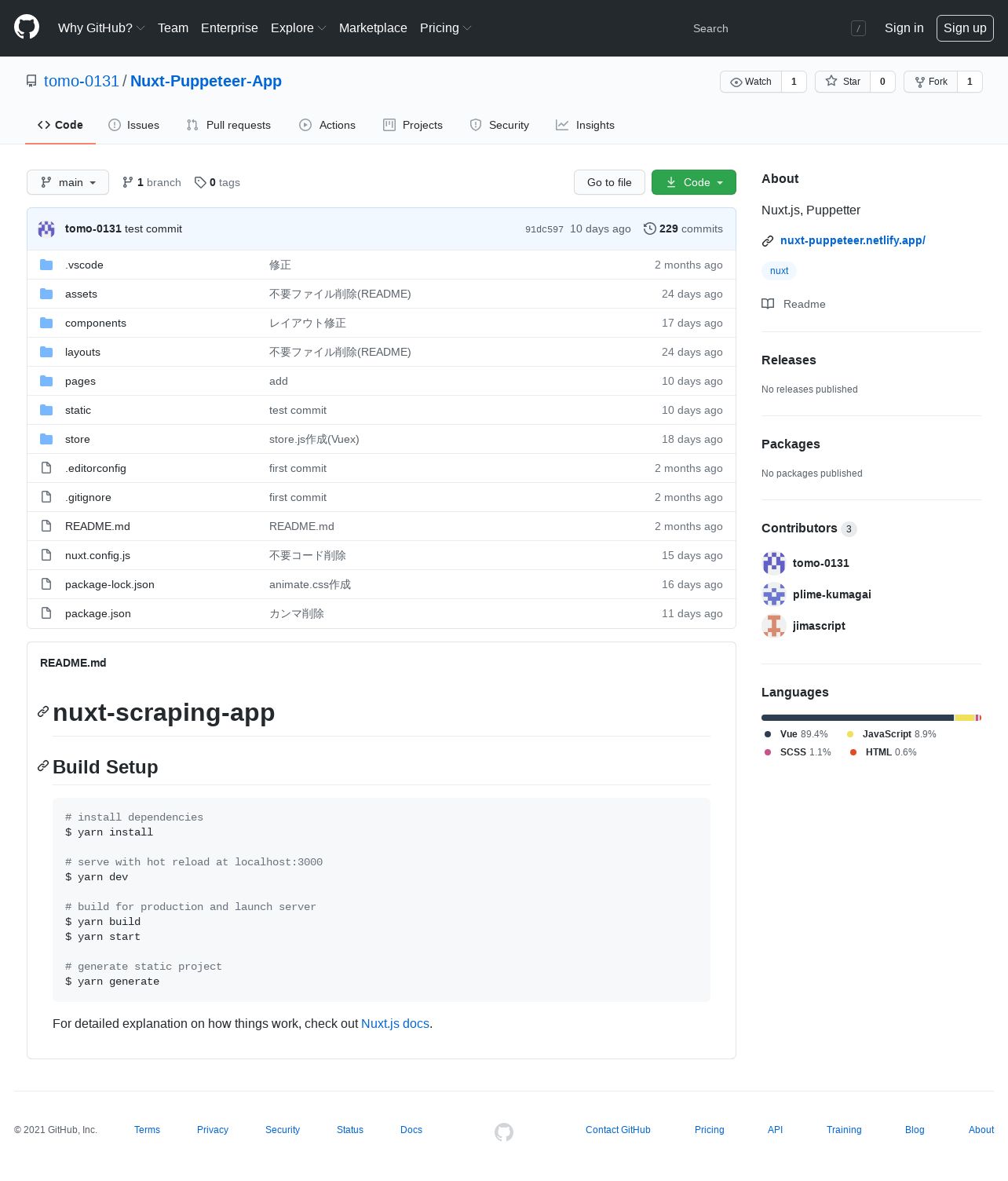Click anchor link icon beside Build Setup
1008x1181 pixels.
[43, 766]
